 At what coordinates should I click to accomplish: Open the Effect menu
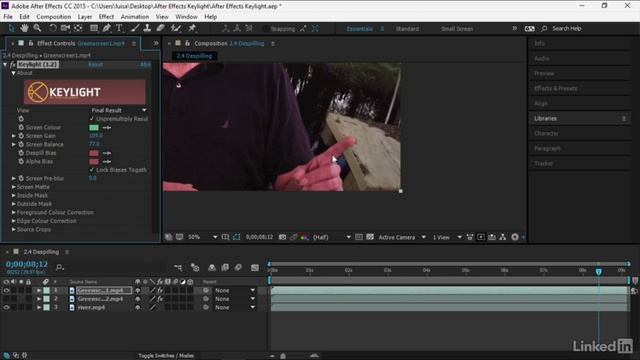[x=106, y=17]
